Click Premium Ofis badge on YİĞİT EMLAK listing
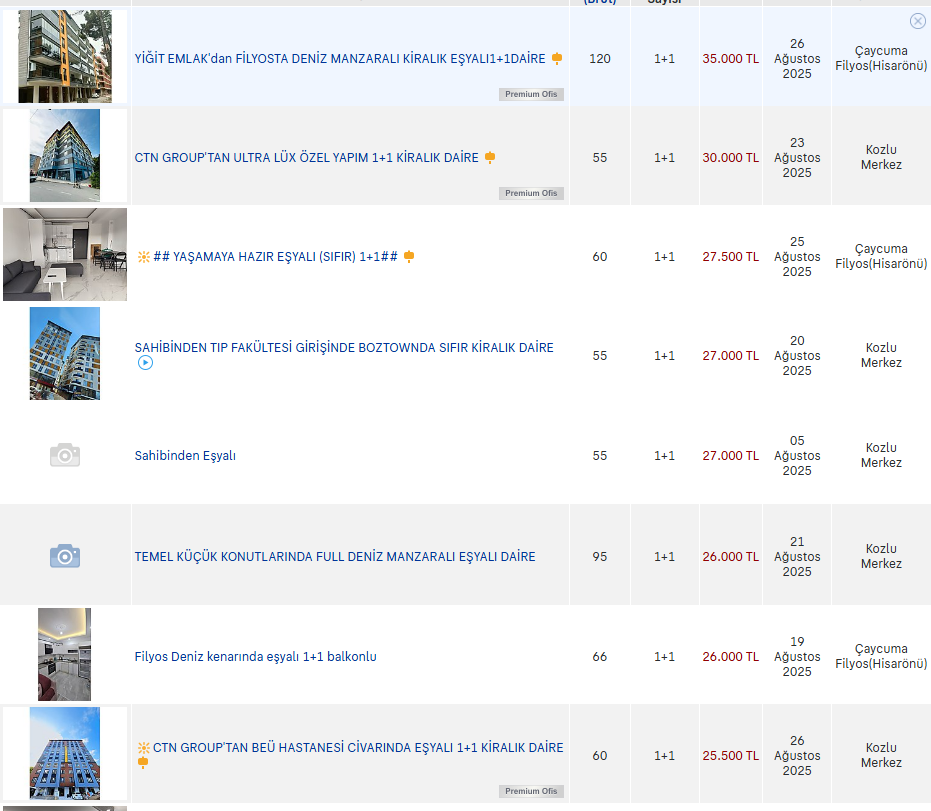 pyautogui.click(x=532, y=94)
